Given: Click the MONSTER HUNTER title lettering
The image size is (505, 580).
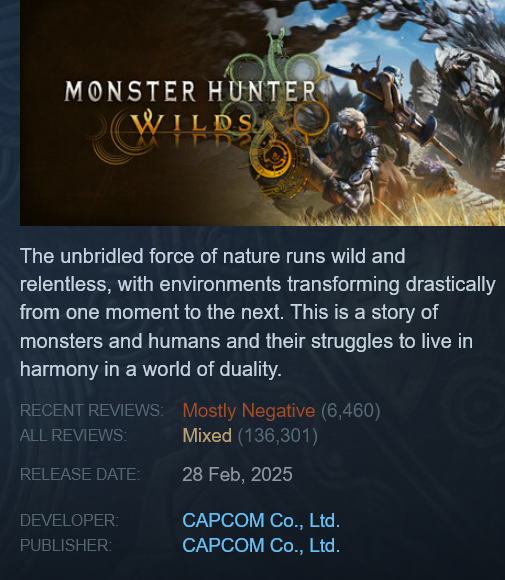Looking at the screenshot, I should coord(190,91).
